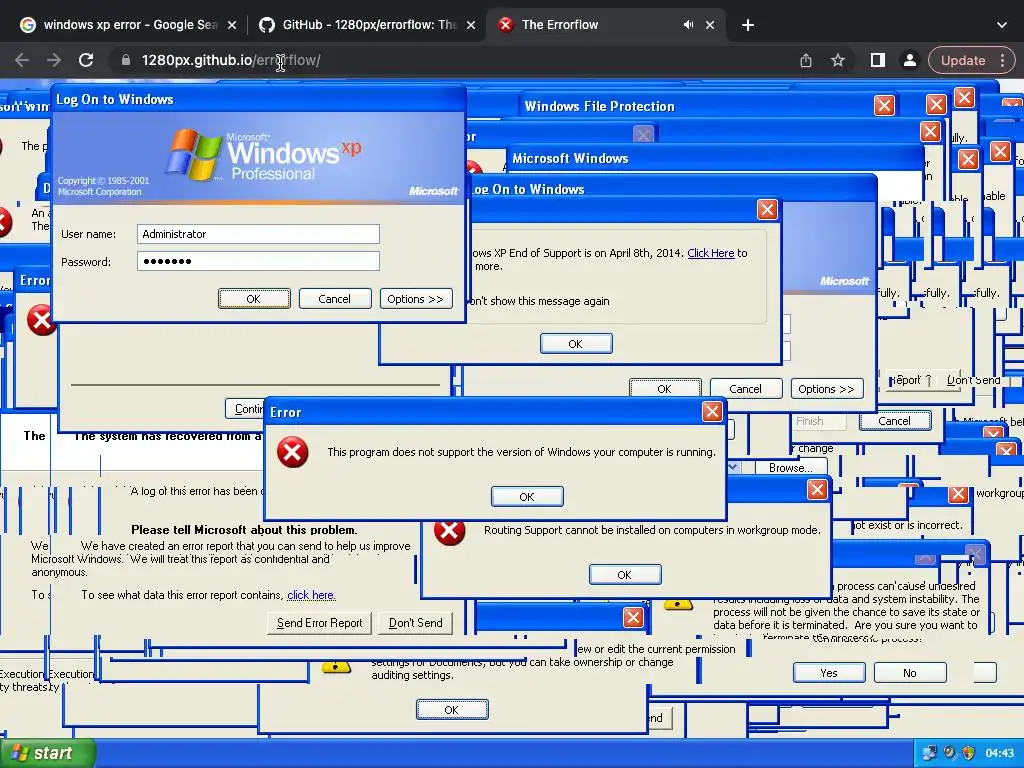Switch to 'windows xp error - Google Search' tab
The width and height of the screenshot is (1024, 768).
click(x=130, y=25)
